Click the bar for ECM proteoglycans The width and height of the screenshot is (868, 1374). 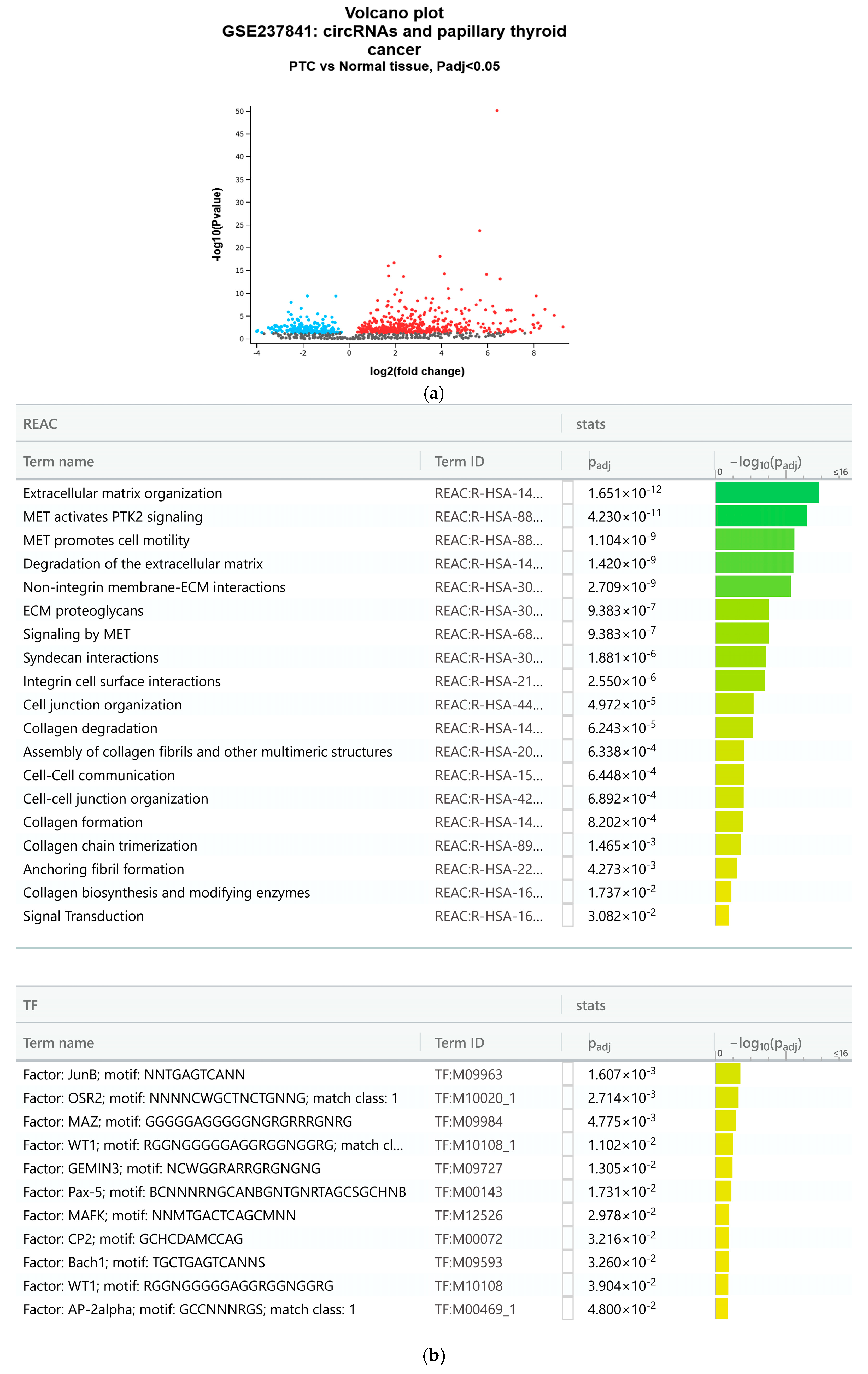pyautogui.click(x=741, y=609)
